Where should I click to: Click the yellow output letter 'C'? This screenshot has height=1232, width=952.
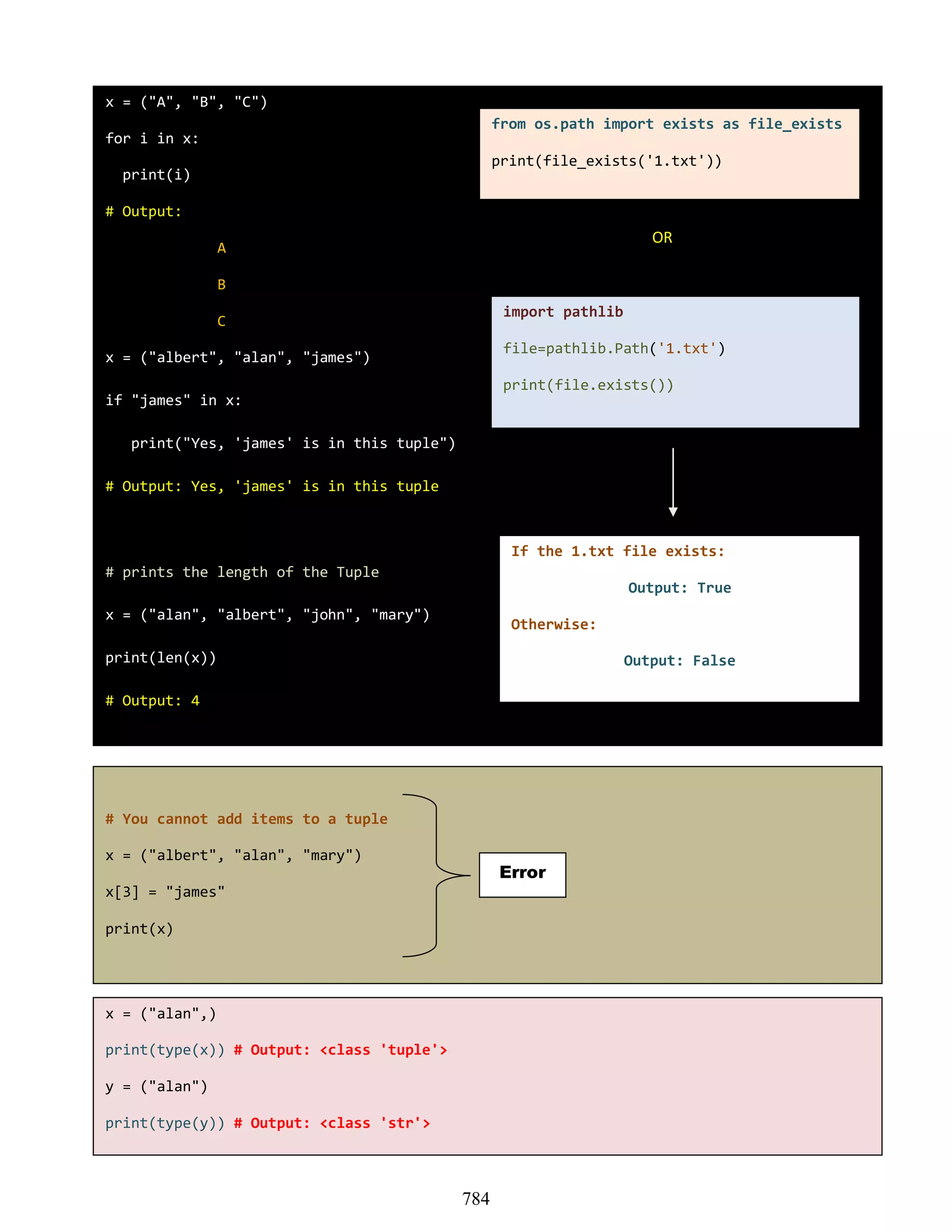pos(222,322)
